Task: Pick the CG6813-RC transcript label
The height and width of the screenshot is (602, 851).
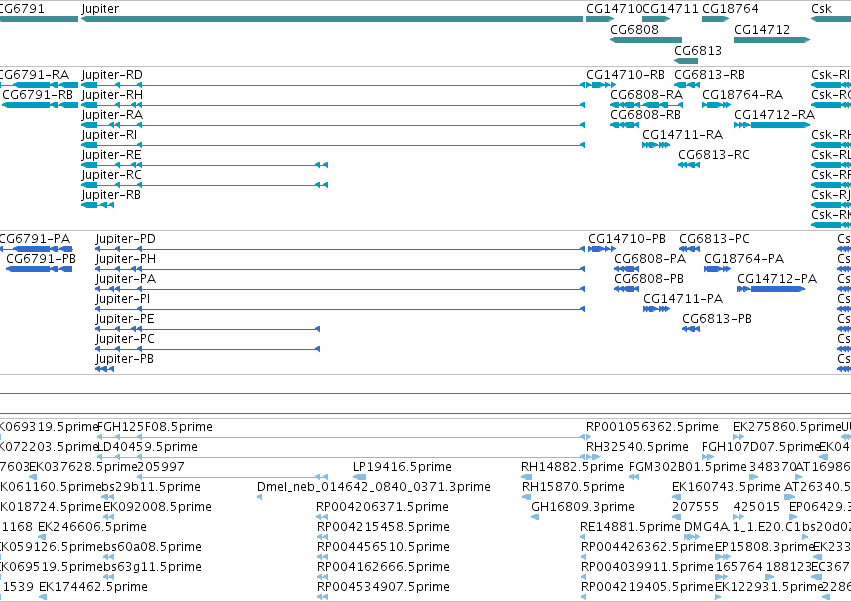Action: 714,155
